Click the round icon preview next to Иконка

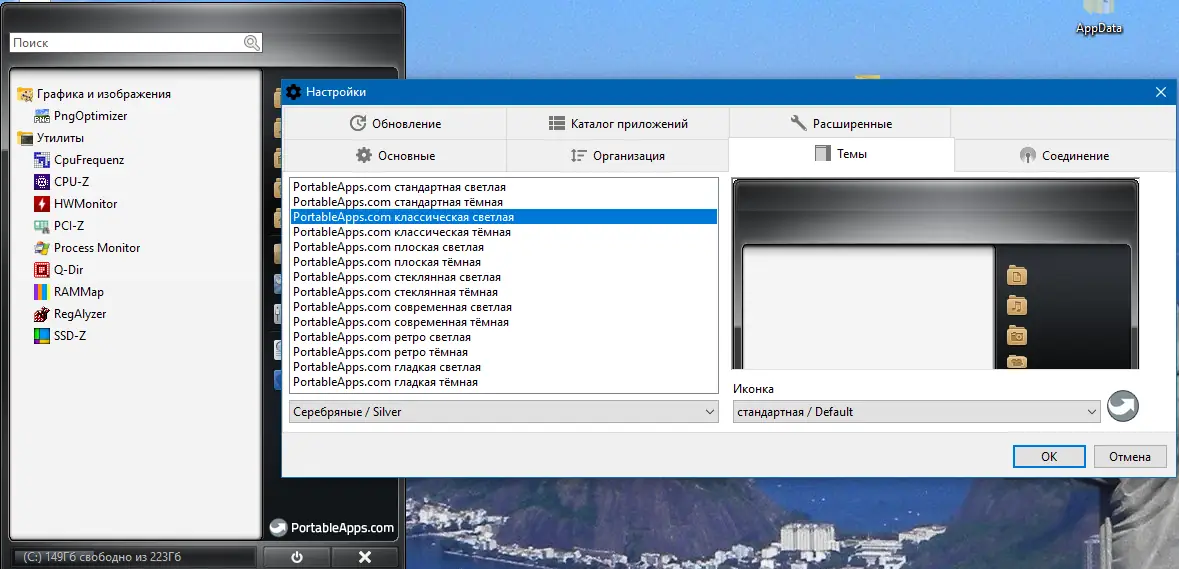[1123, 407]
